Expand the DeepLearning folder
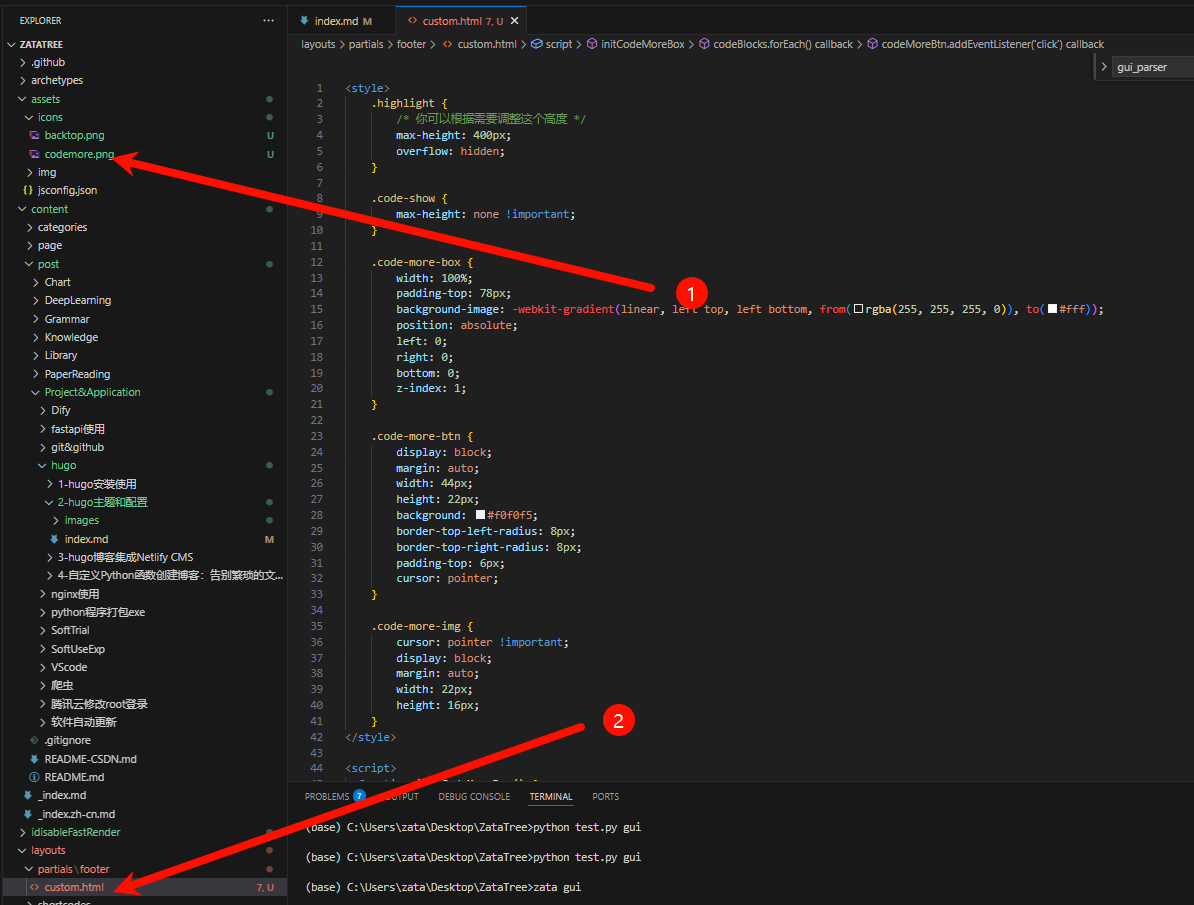The image size is (1194, 905). (37, 300)
